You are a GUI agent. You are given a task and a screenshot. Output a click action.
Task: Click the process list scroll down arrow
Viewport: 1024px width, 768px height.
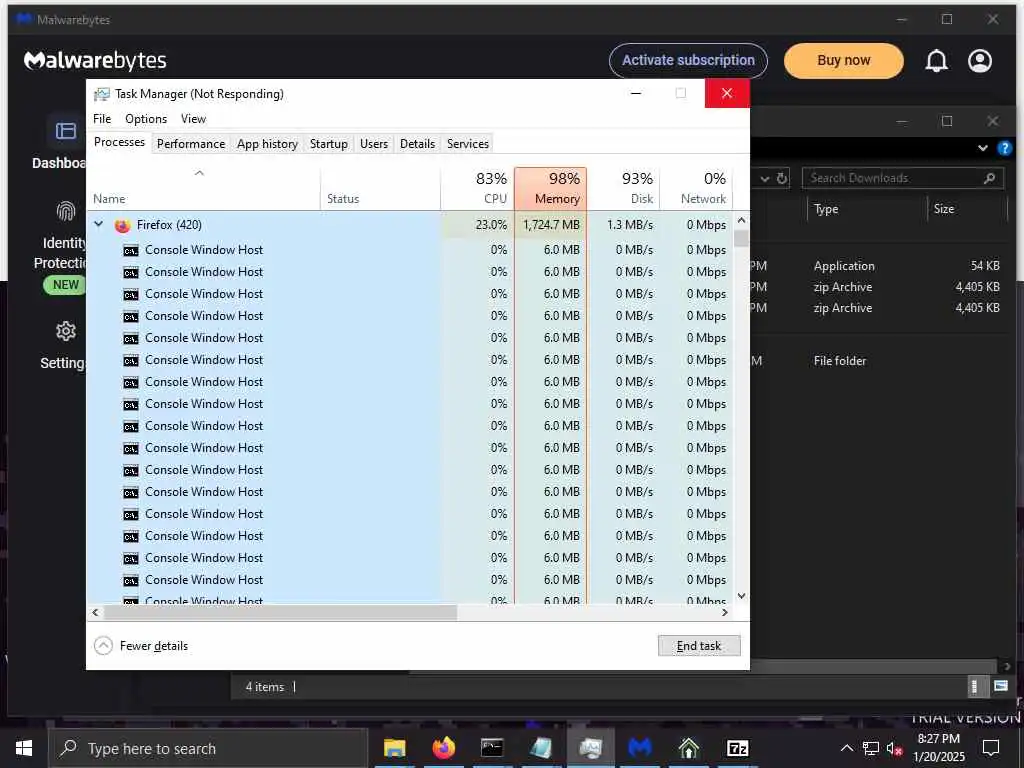(x=741, y=596)
